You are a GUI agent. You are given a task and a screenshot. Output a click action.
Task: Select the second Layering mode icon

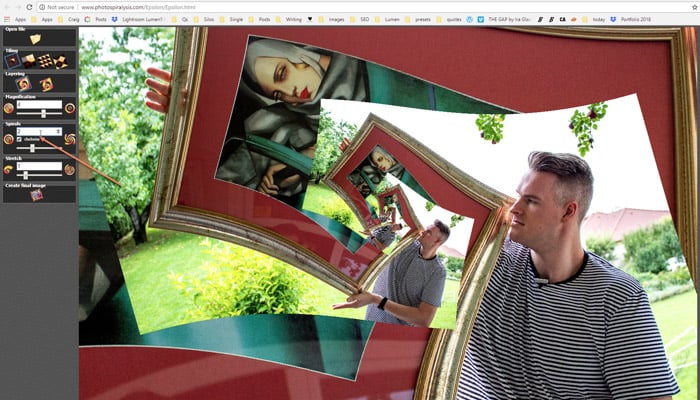coord(46,84)
